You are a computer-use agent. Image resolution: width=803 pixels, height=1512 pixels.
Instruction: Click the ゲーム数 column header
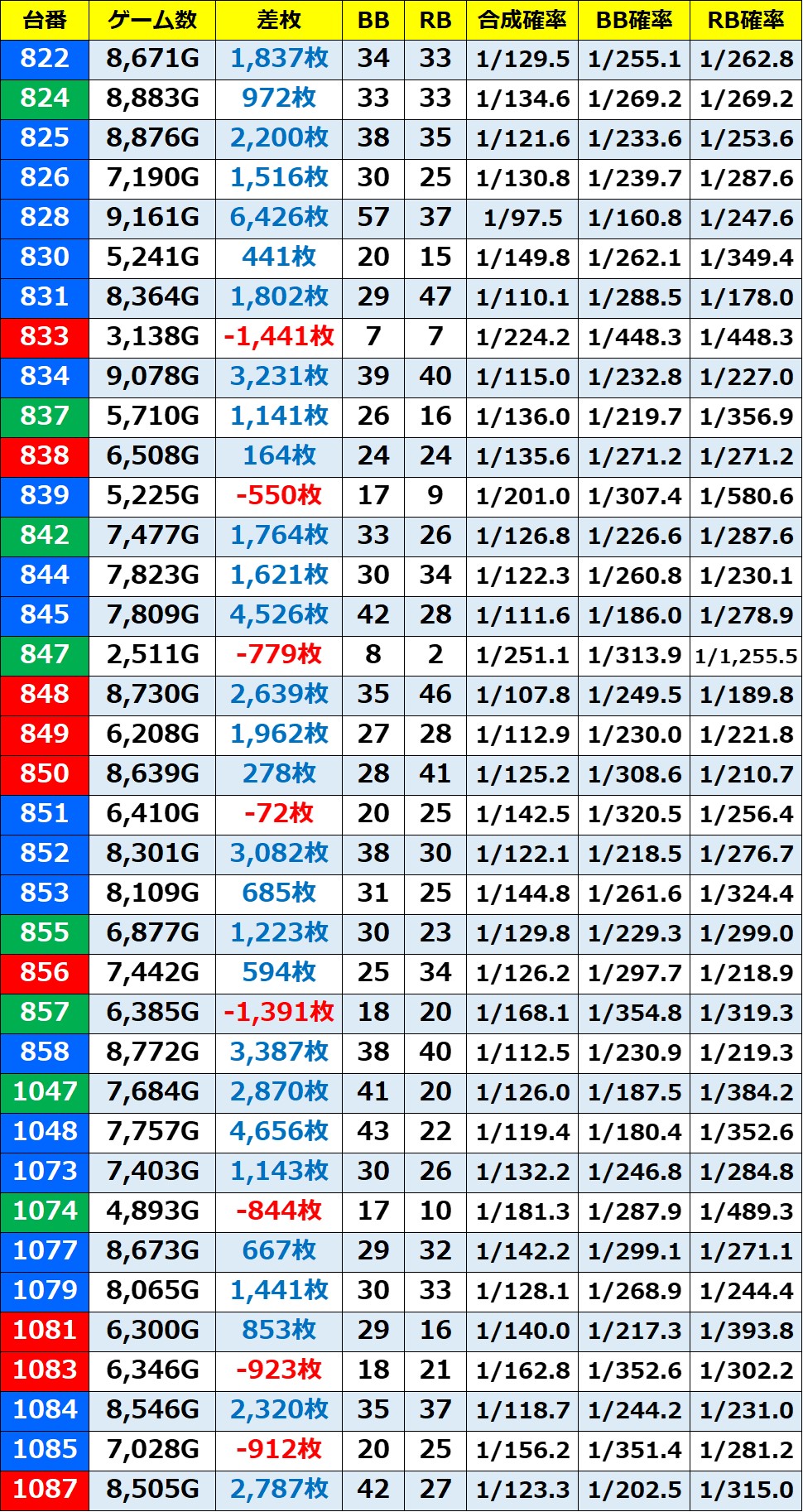[152, 20]
